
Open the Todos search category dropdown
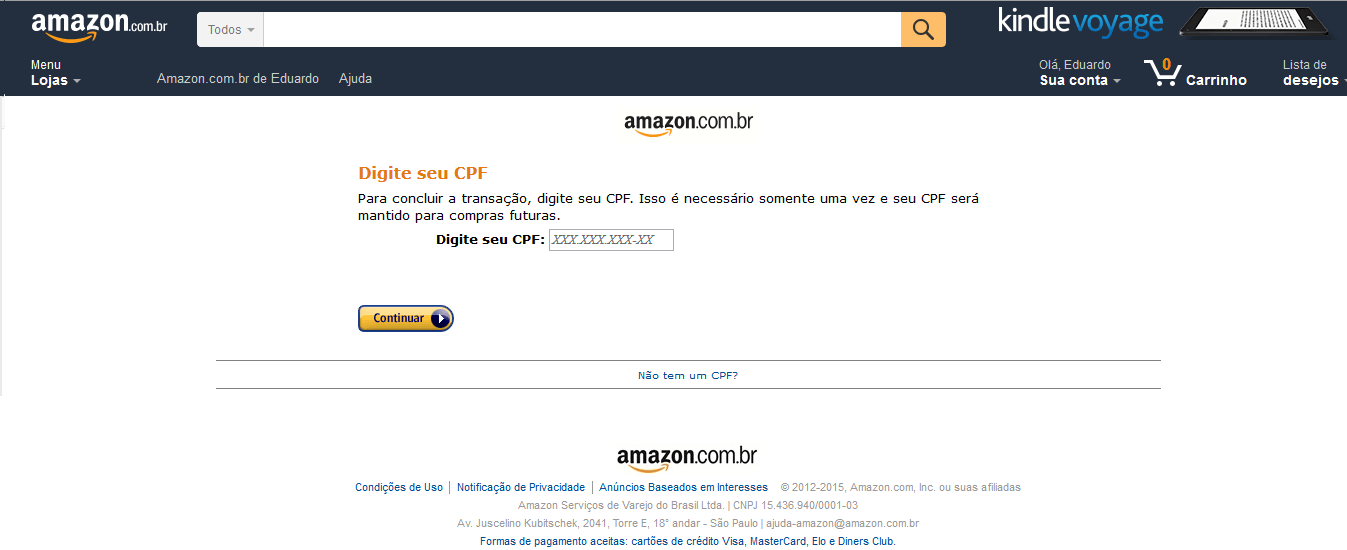pos(231,30)
